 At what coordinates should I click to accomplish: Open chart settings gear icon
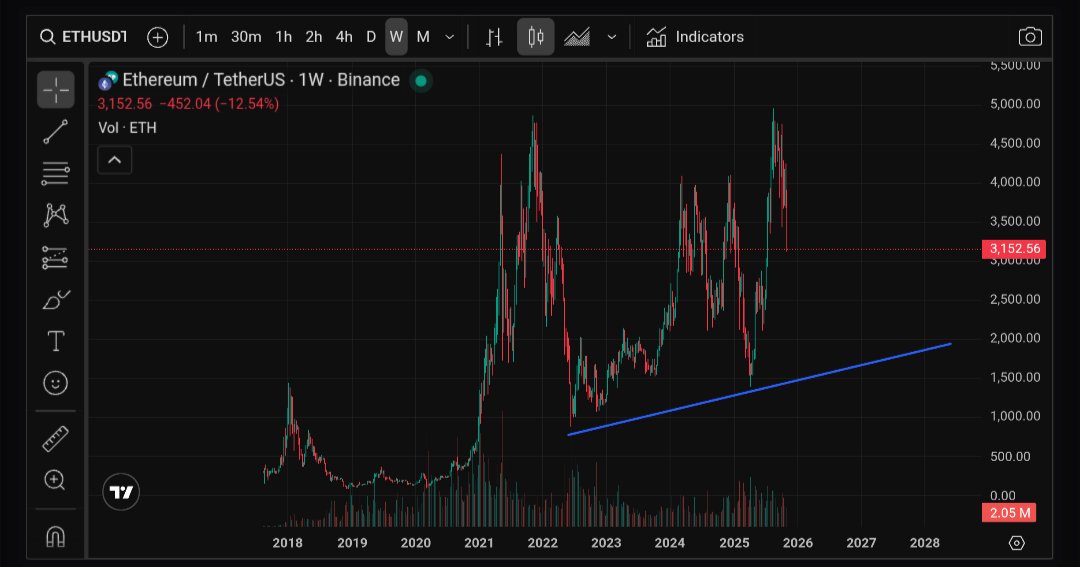pyautogui.click(x=1017, y=543)
